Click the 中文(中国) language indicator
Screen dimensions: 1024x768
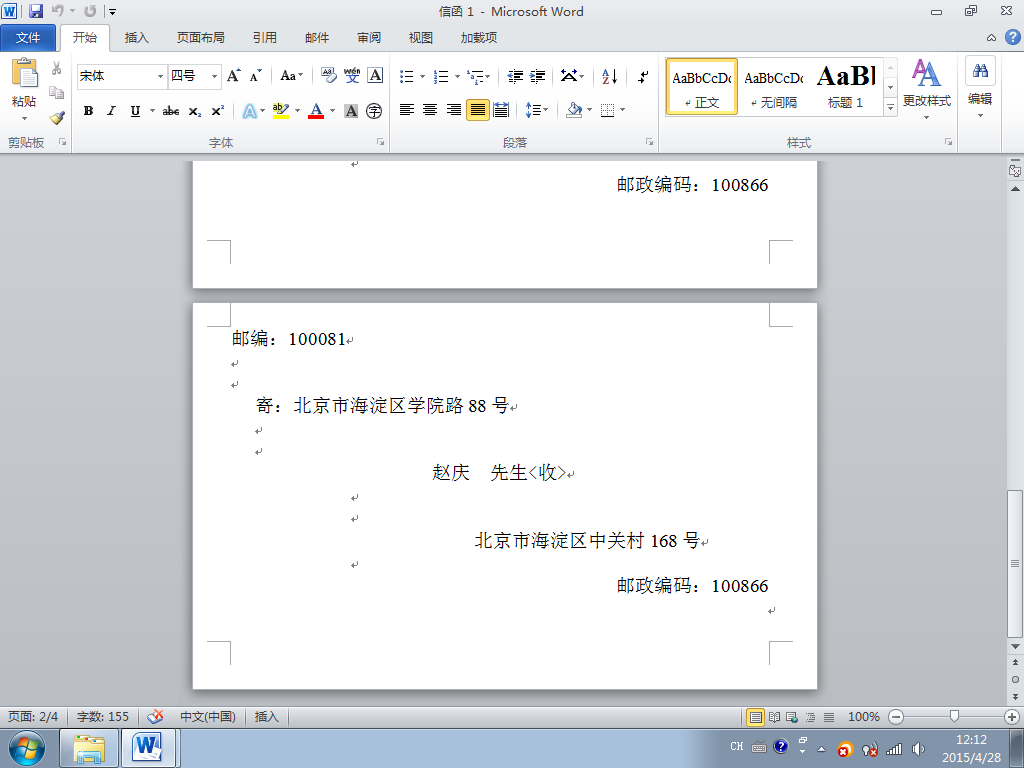[x=208, y=716]
